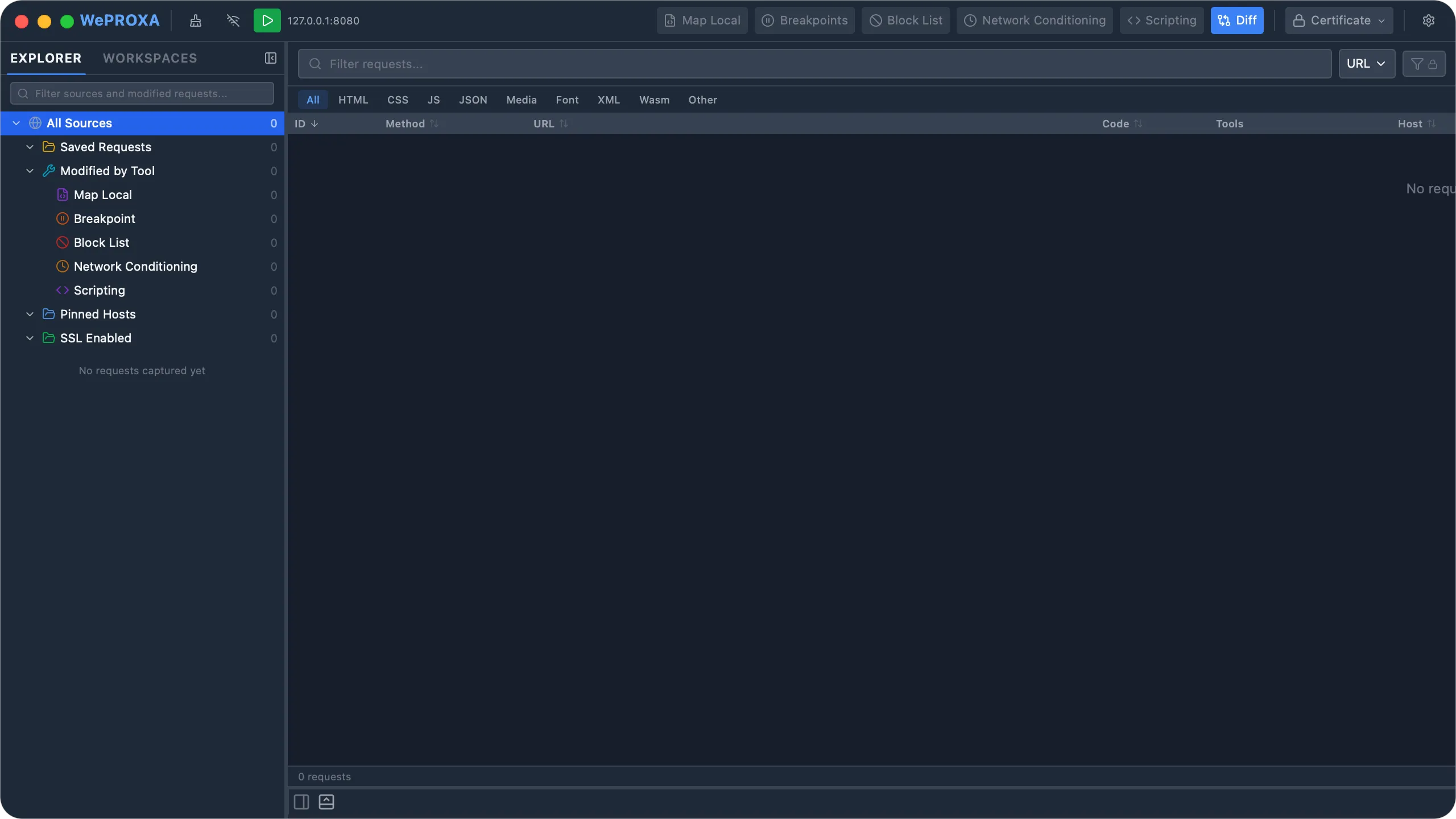The image size is (1456, 819).
Task: Collapse the SSL Enabled chevron
Action: coord(30,338)
